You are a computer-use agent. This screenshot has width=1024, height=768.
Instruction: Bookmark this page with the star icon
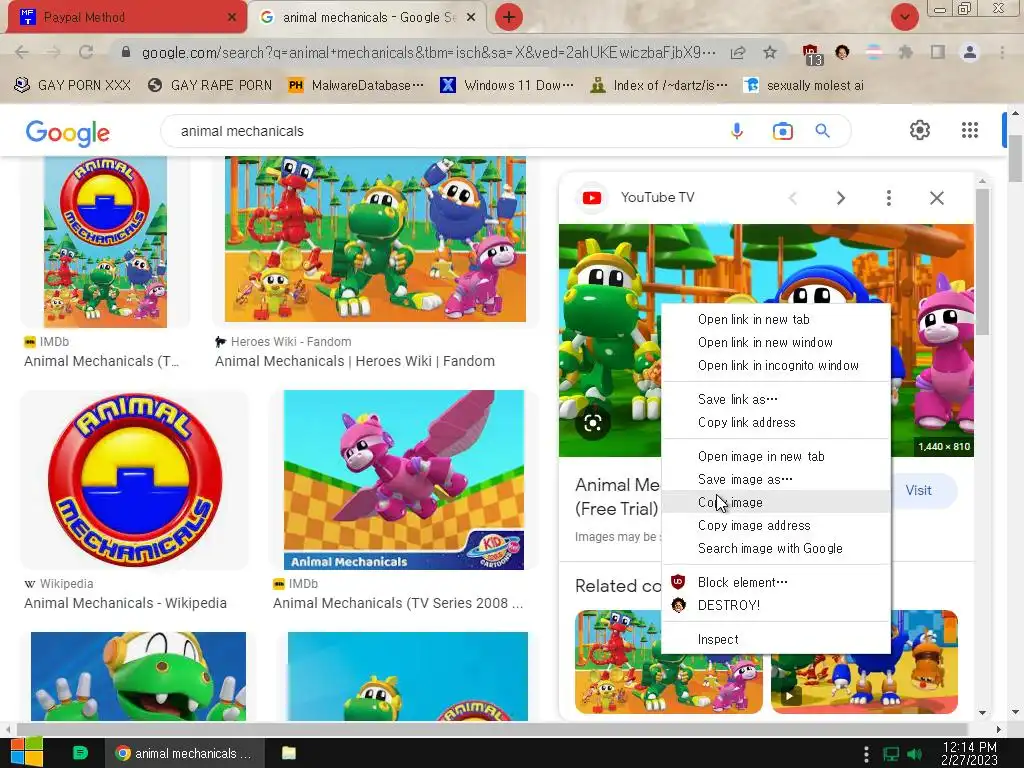[770, 52]
